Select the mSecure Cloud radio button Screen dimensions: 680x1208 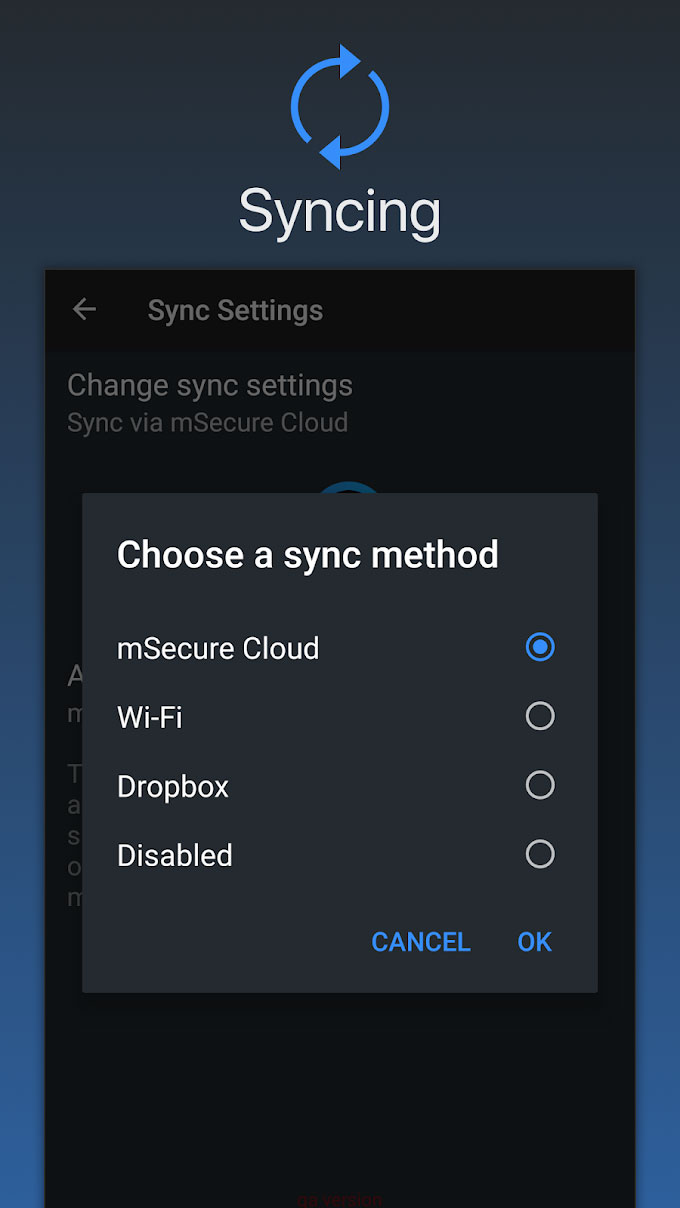tap(540, 647)
